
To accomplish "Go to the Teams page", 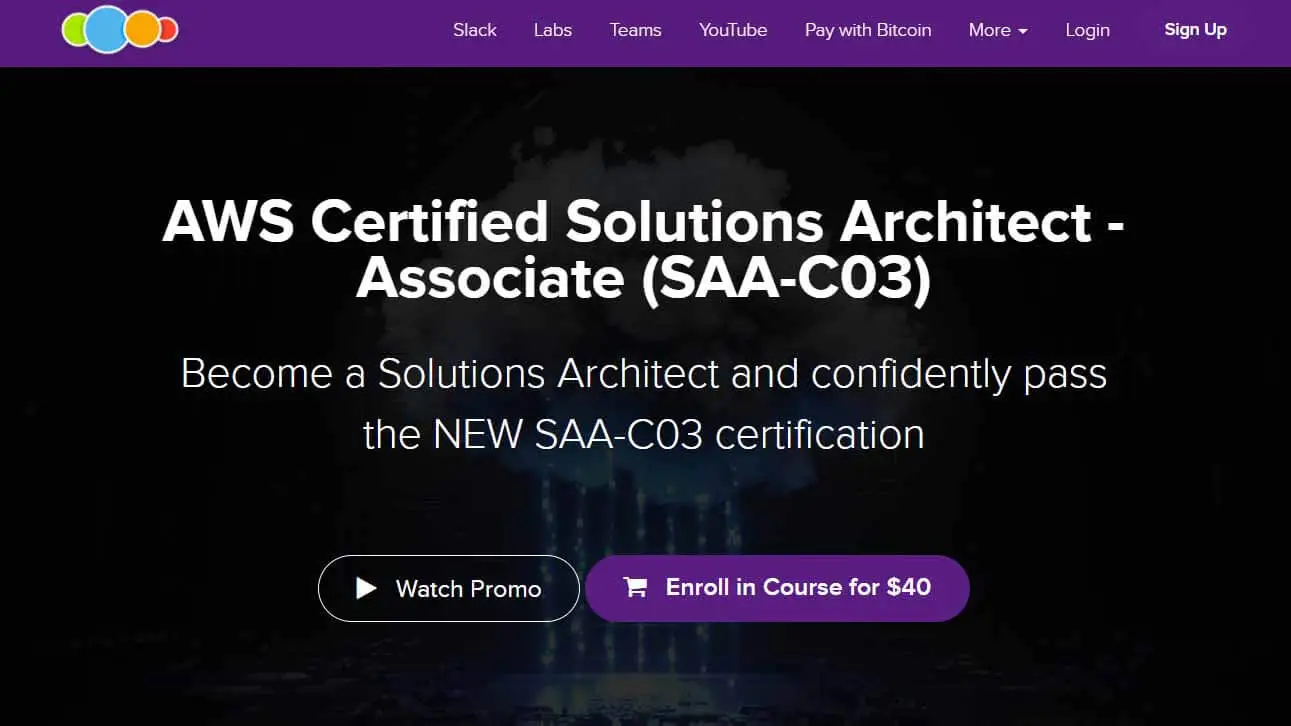I will 635,30.
